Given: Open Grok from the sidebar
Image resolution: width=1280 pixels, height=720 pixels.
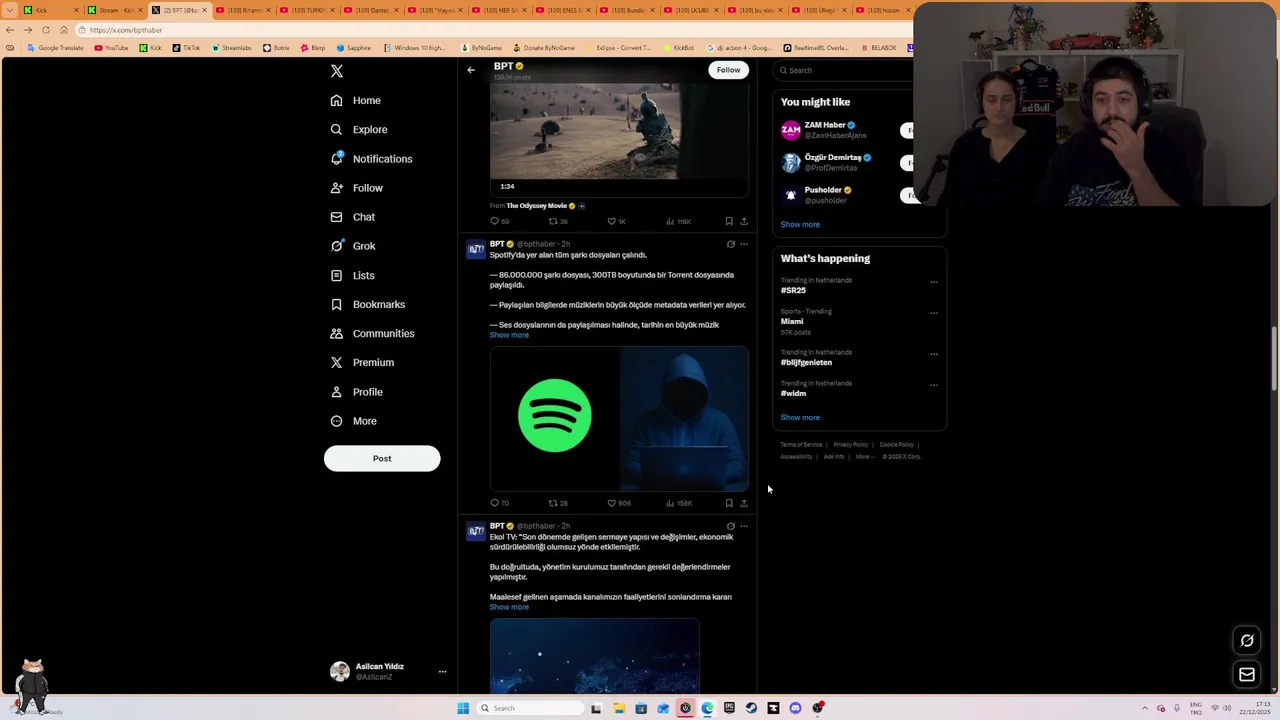Looking at the screenshot, I should (x=353, y=246).
